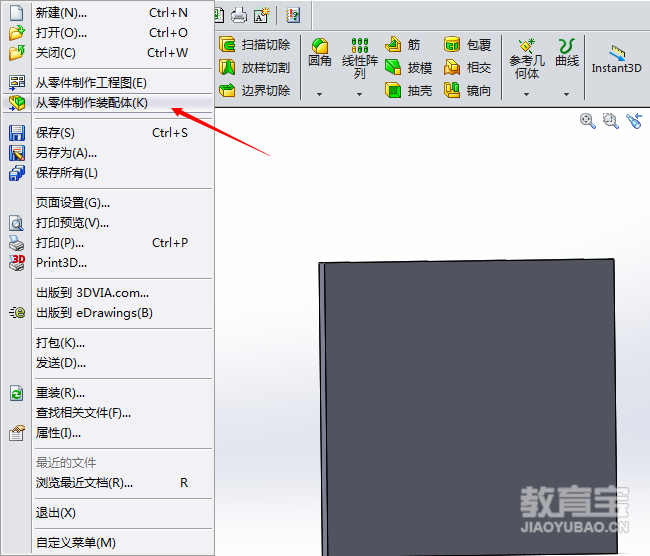Click the Save All icon
The height and width of the screenshot is (556, 650).
(x=17, y=173)
